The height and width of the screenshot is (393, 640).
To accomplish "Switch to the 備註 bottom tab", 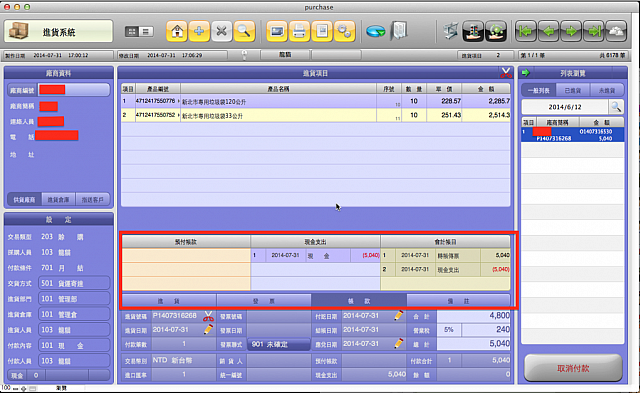I will coord(458,301).
